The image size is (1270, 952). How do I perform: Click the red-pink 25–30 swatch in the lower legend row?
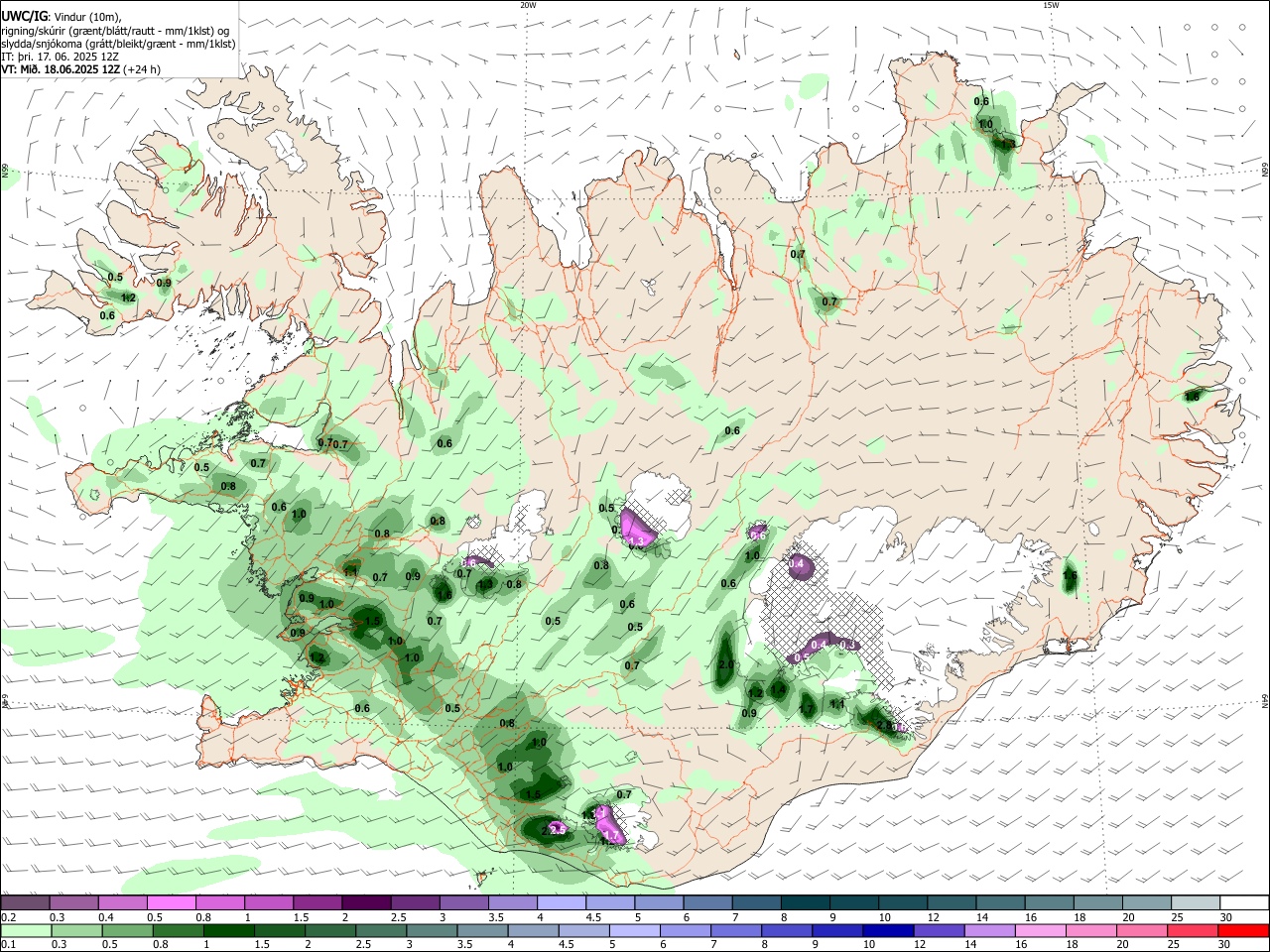[x=1191, y=931]
